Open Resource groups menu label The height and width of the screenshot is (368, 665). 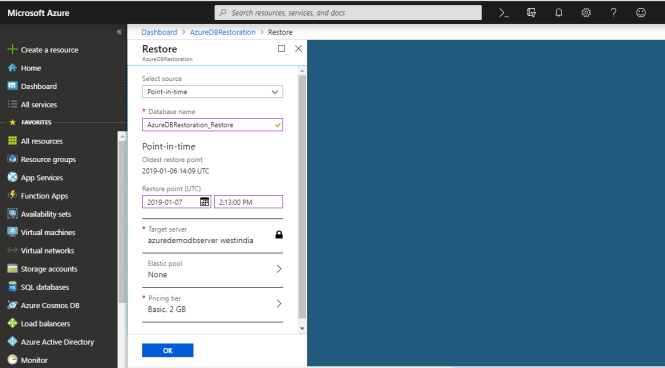(48, 159)
